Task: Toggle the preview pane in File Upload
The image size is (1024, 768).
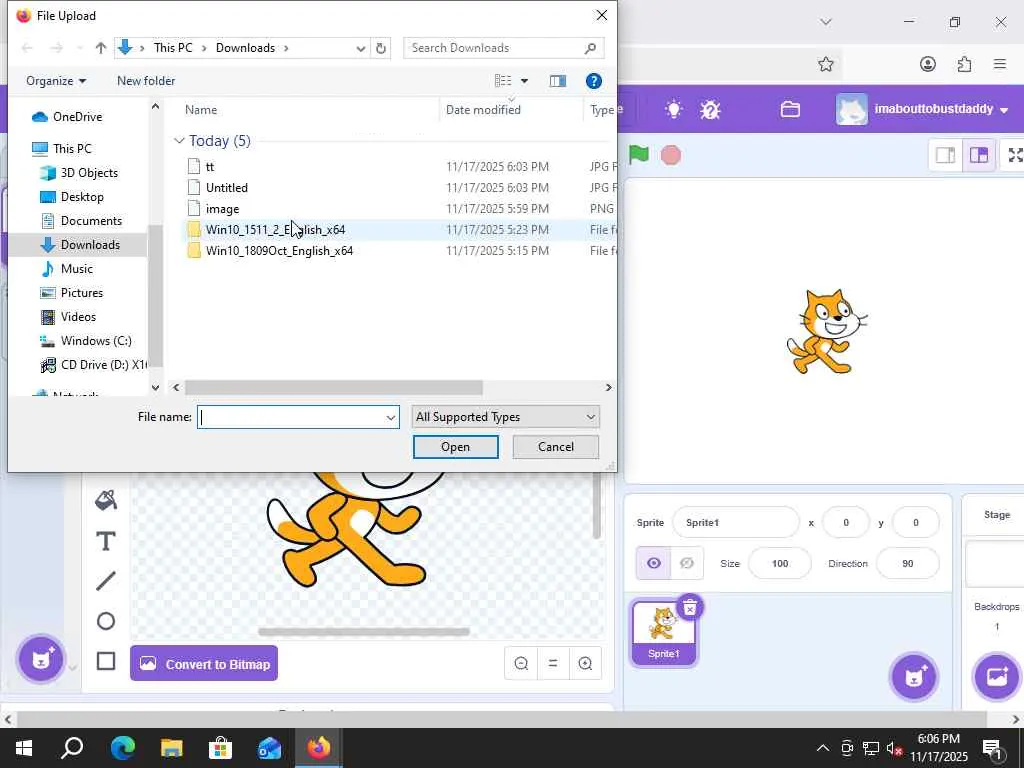Action: [x=558, y=81]
